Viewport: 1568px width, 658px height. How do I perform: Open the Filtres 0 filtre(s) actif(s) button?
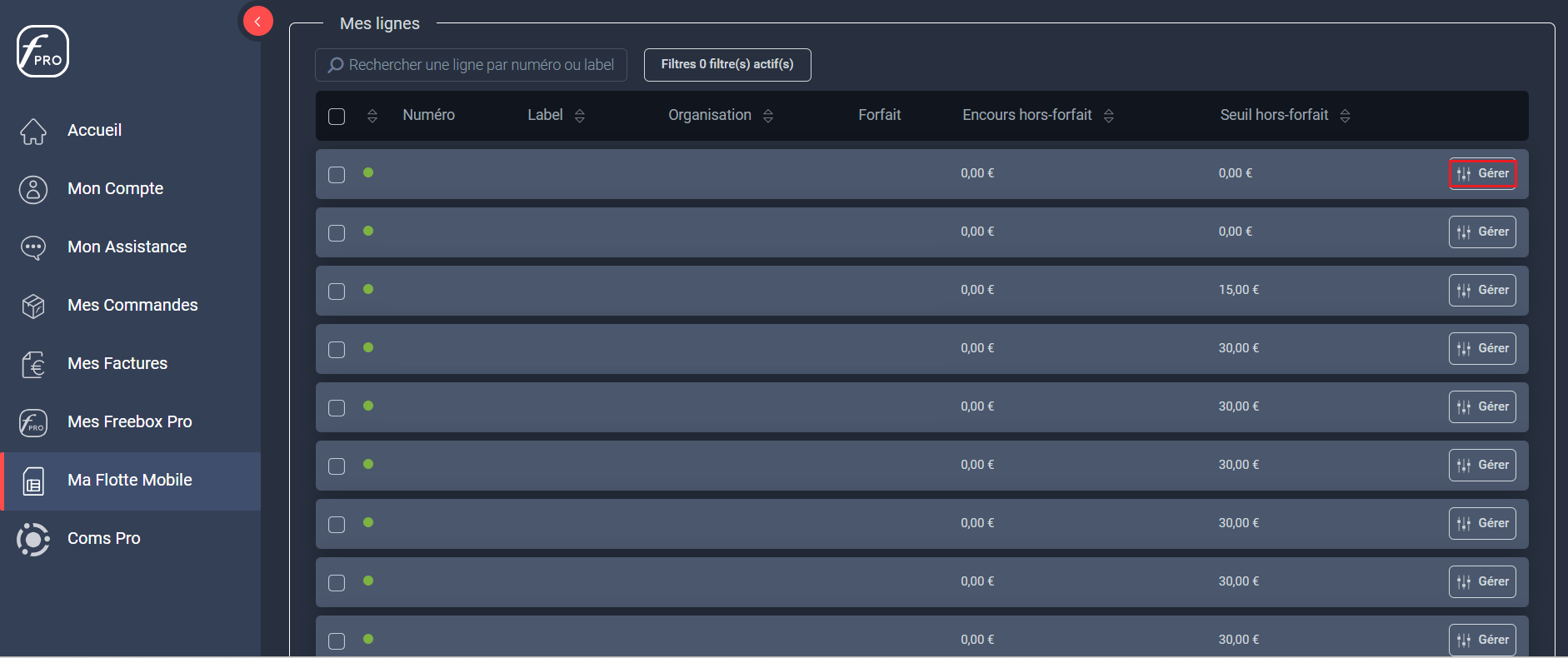(727, 65)
